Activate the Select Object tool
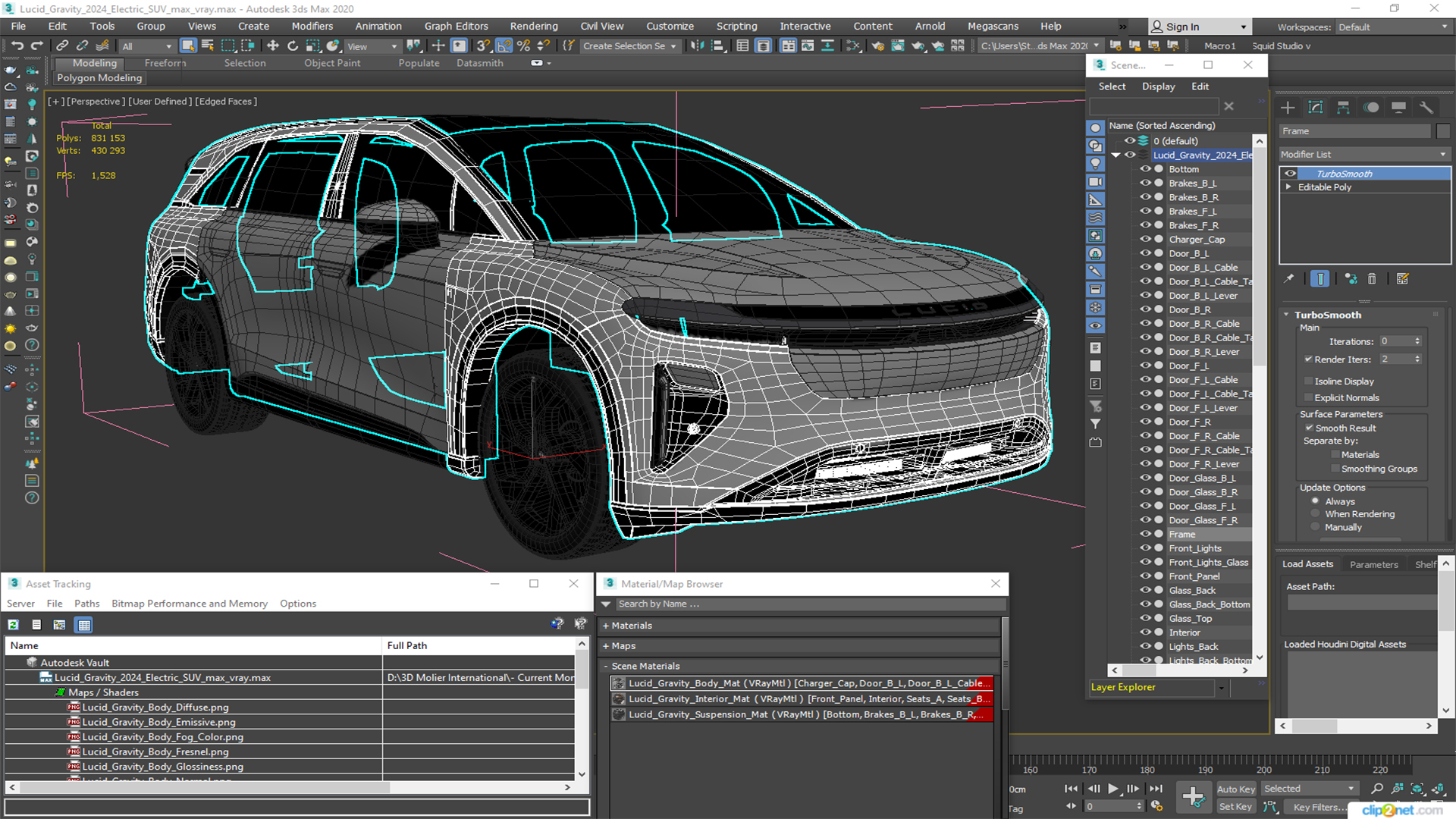1456x819 pixels. coord(188,46)
